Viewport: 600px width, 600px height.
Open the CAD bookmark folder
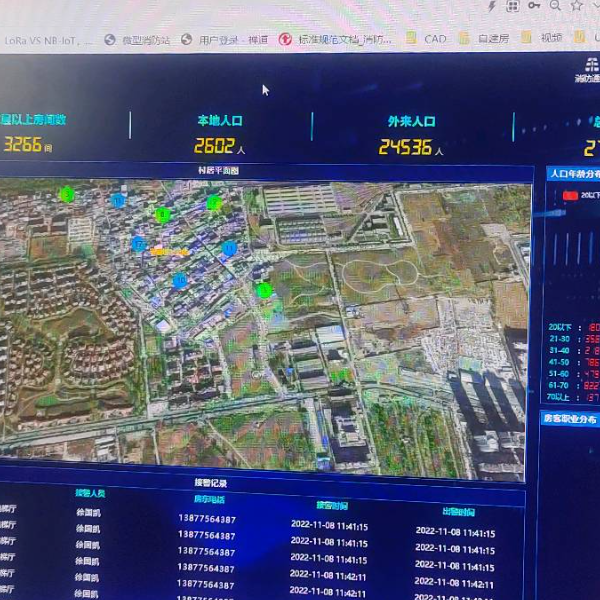426,39
